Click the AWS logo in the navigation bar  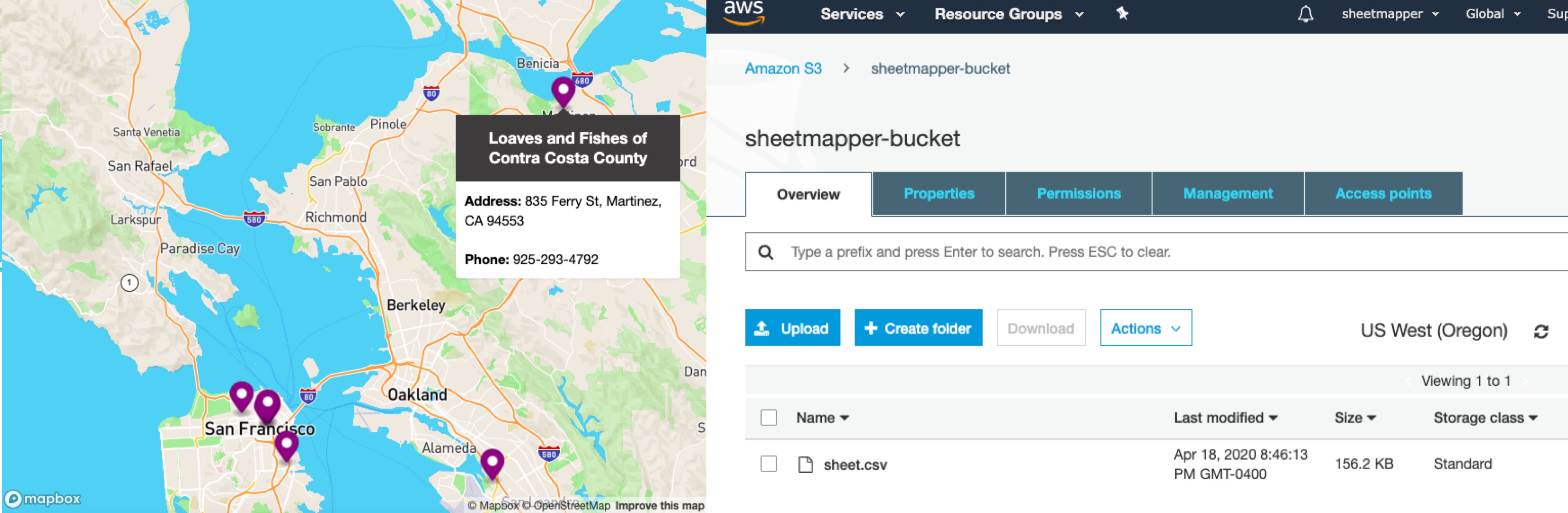[x=744, y=13]
